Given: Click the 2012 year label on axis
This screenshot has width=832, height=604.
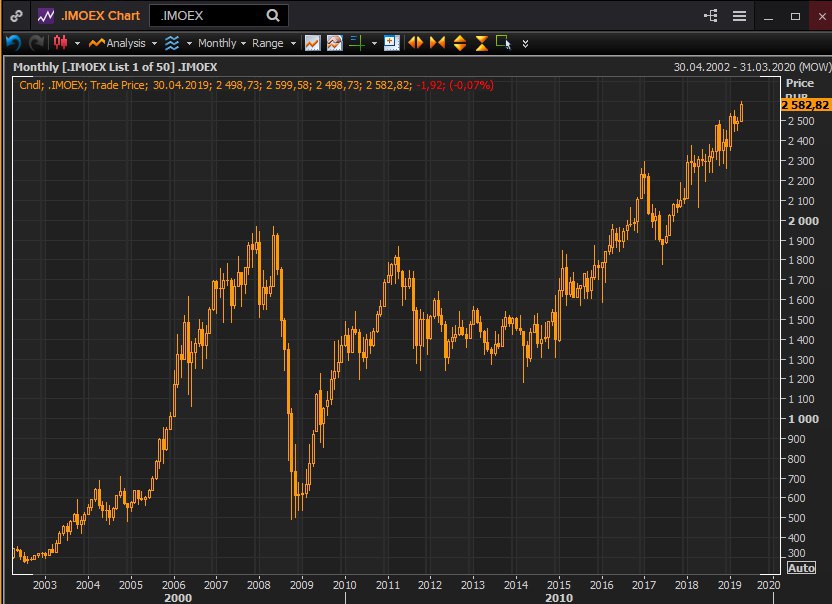Looking at the screenshot, I should click(430, 585).
